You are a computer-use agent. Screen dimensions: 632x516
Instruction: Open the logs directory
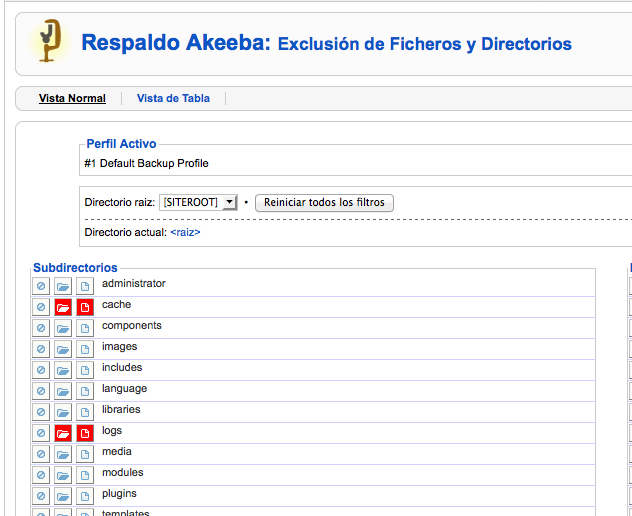[112, 431]
